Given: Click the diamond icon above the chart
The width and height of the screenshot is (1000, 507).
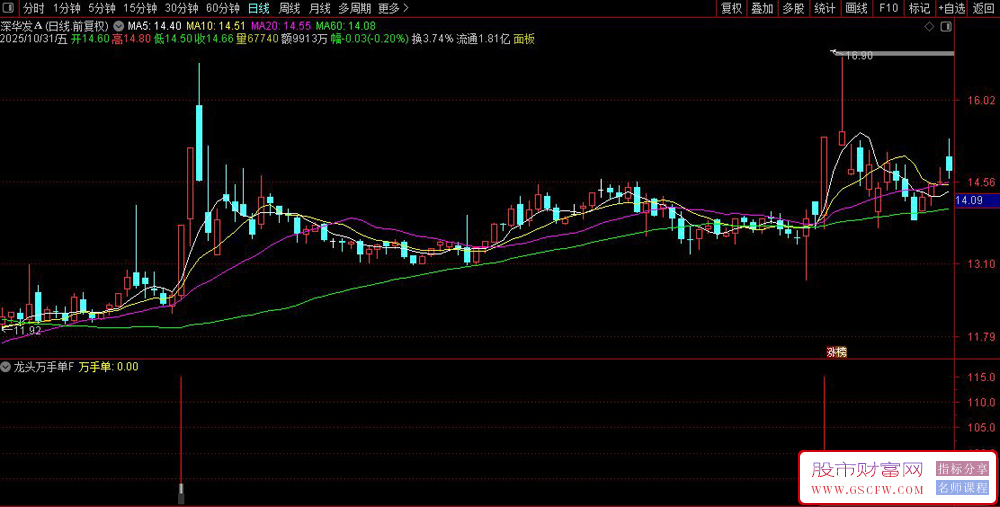Looking at the screenshot, I should tap(929, 27).
